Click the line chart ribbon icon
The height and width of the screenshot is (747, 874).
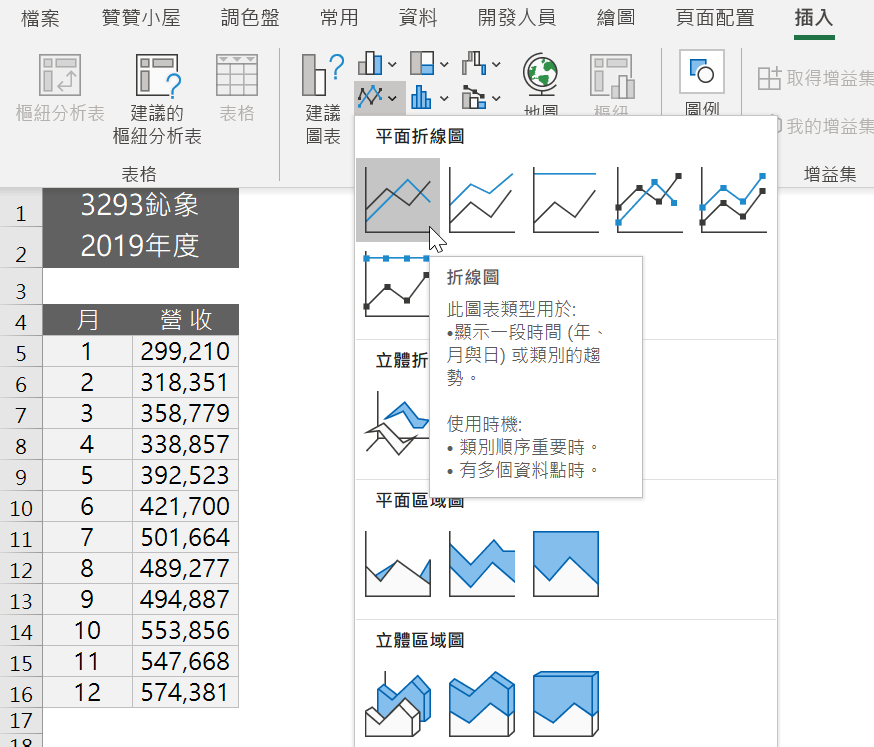pyautogui.click(x=370, y=97)
